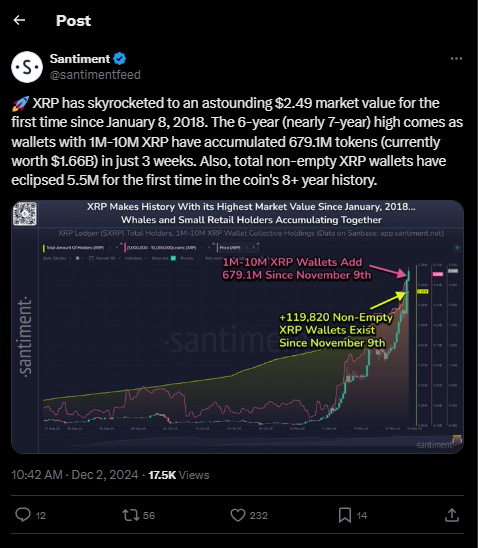Click the 56 reposts count
This screenshot has width=478, height=548.
click(x=149, y=515)
